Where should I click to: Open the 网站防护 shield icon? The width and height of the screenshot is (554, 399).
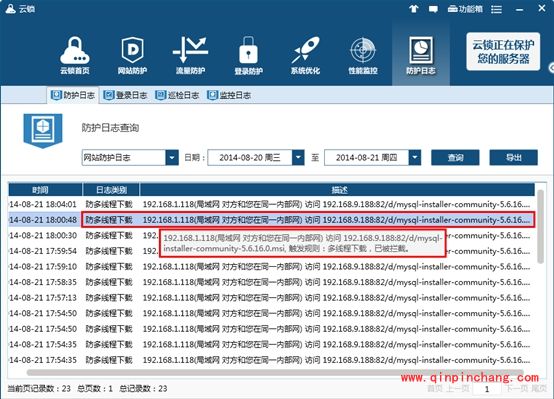click(x=132, y=55)
